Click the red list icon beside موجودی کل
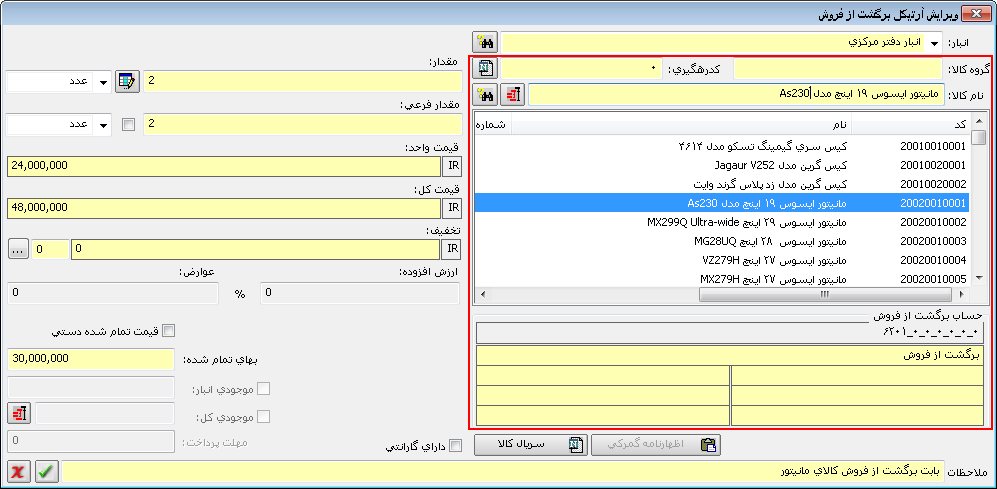The height and width of the screenshot is (489, 997). [x=20, y=413]
